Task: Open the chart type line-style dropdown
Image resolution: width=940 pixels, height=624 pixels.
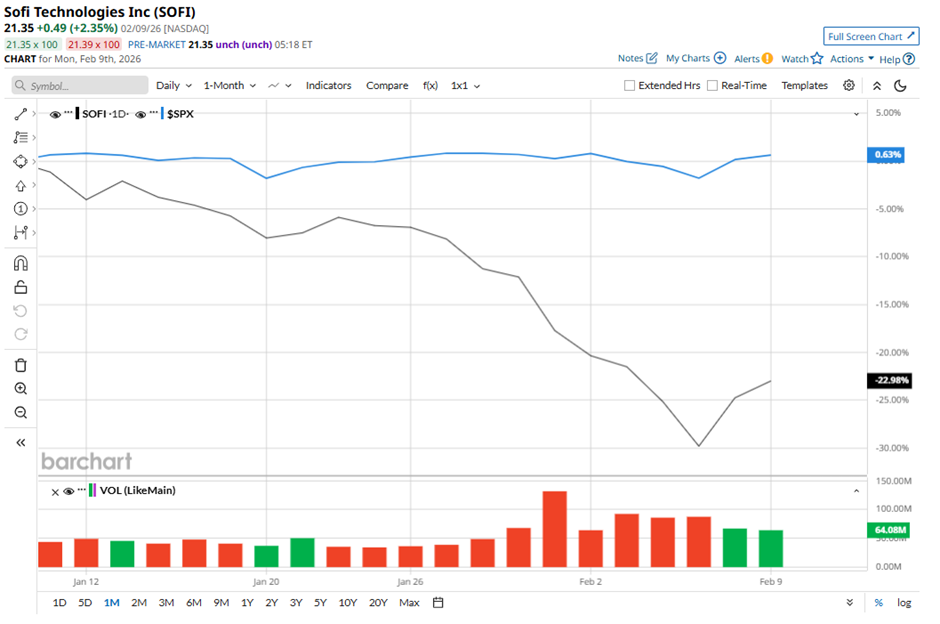Action: [280, 86]
